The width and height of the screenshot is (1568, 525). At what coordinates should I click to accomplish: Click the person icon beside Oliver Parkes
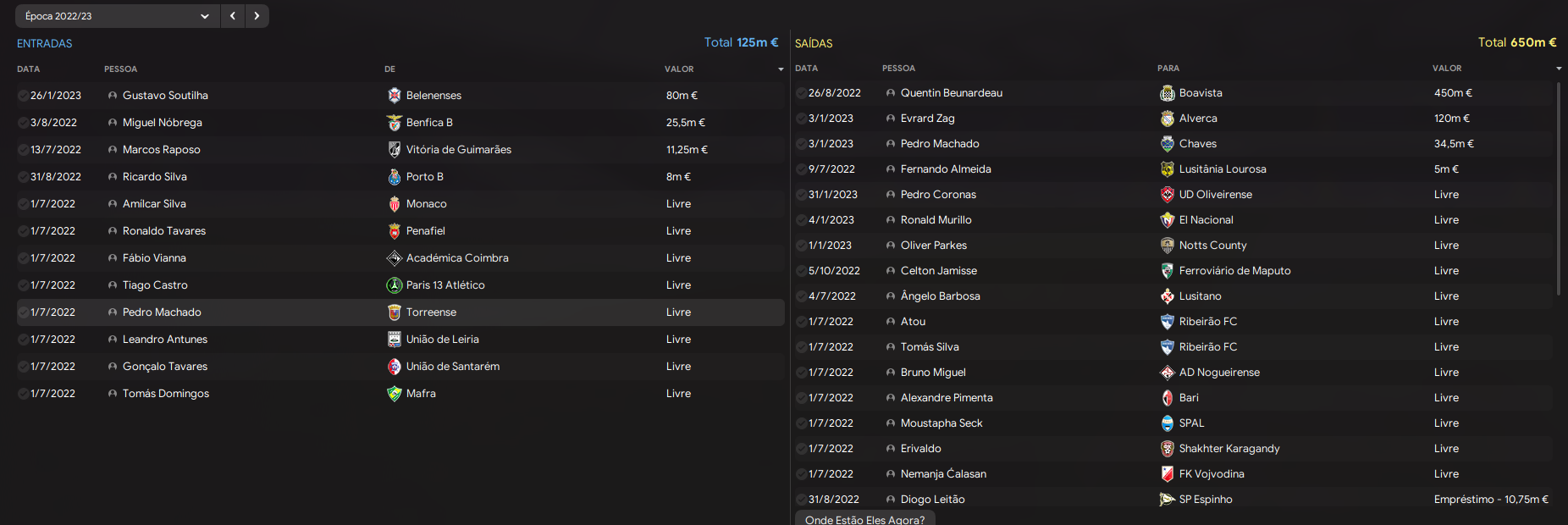(x=891, y=246)
